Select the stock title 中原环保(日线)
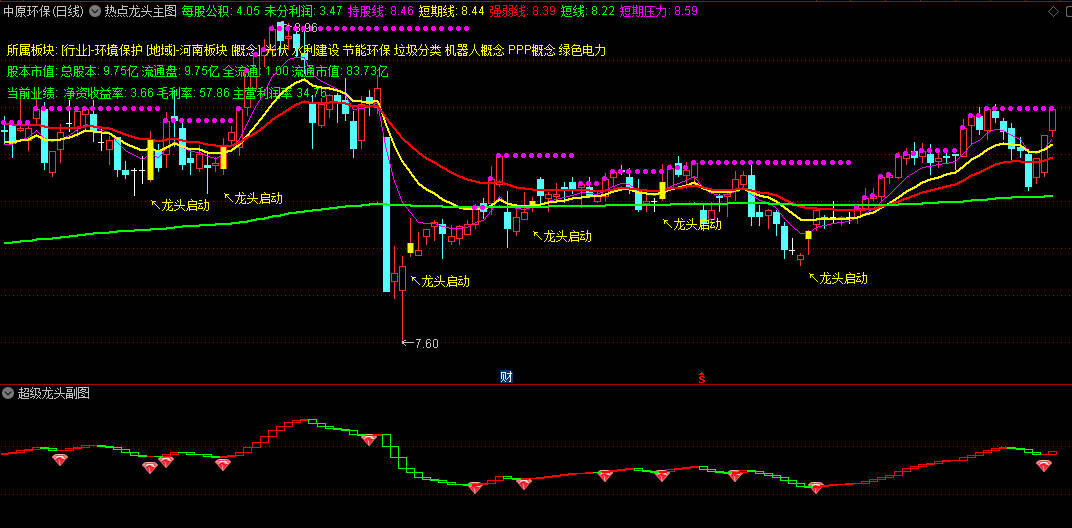This screenshot has height=528, width=1072. [x=44, y=11]
